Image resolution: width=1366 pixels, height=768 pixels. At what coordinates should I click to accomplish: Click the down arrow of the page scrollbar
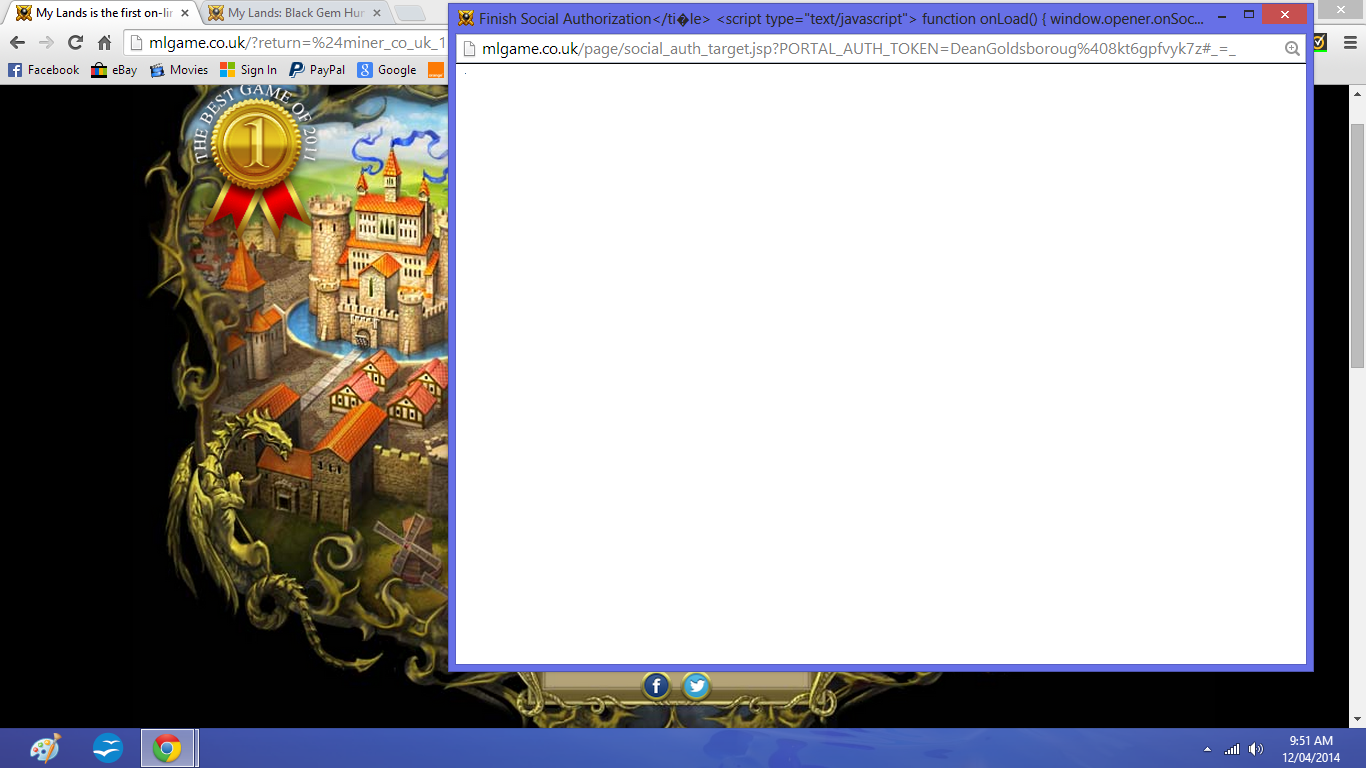coord(1358,719)
